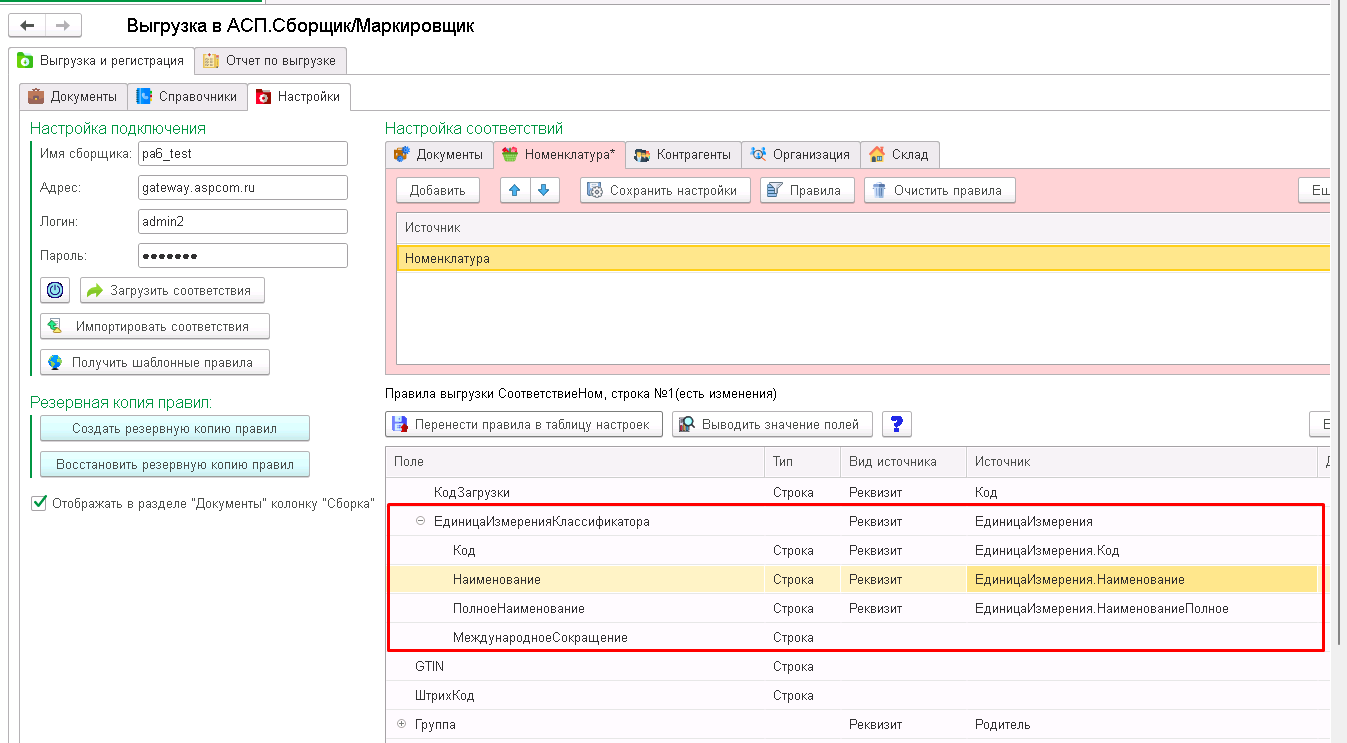Screen dimensions: 1347x743
Task: Select the Код field row
Action: 857,551
